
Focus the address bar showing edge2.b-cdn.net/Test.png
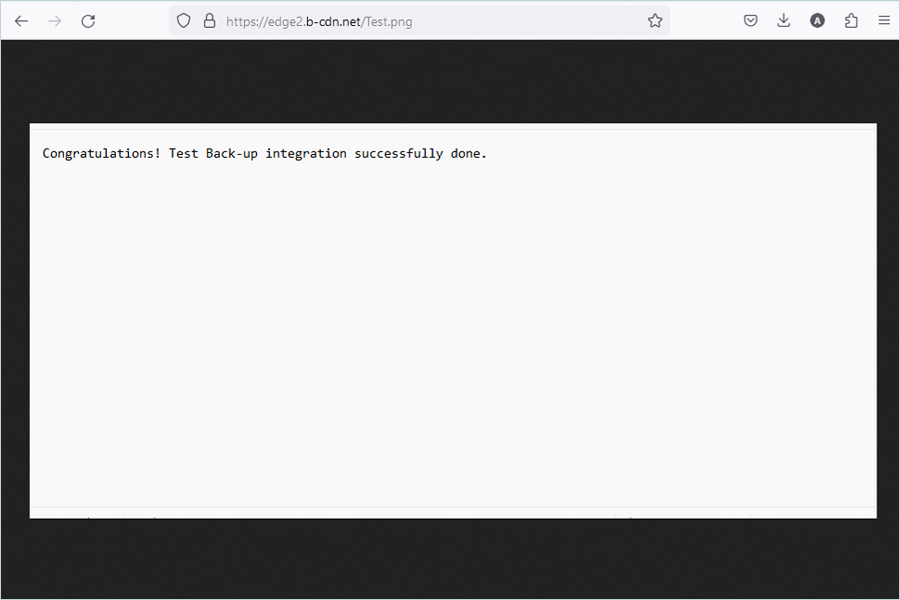click(419, 21)
